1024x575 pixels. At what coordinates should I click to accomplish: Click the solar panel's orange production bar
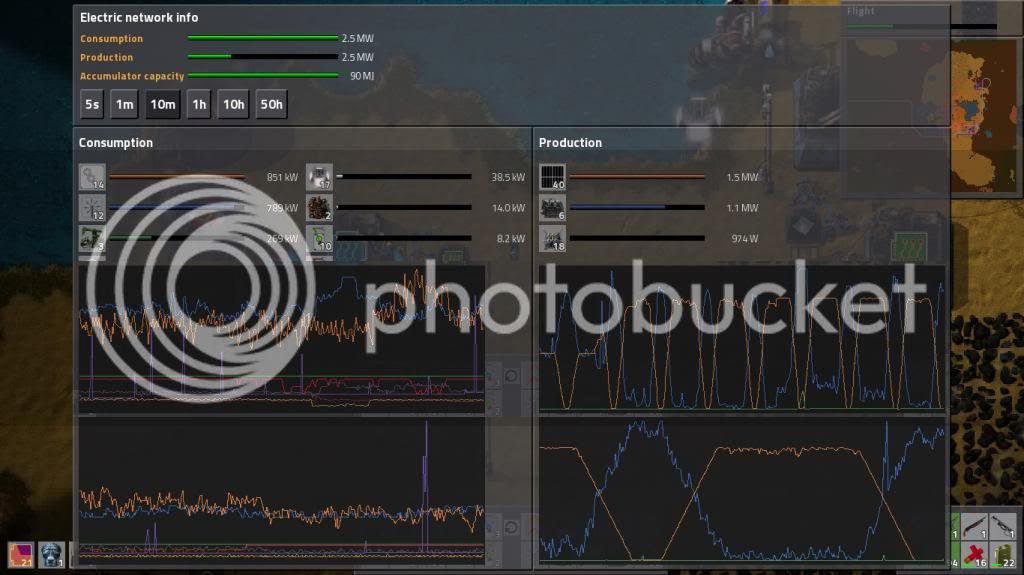tap(637, 176)
